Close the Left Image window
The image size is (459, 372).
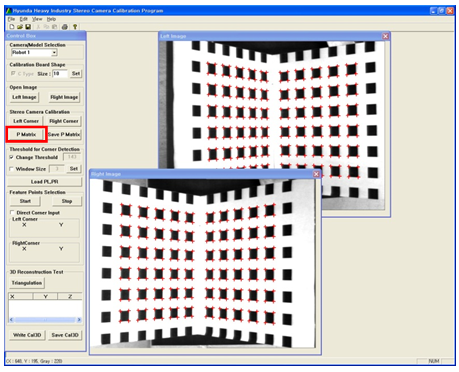[x=386, y=36]
